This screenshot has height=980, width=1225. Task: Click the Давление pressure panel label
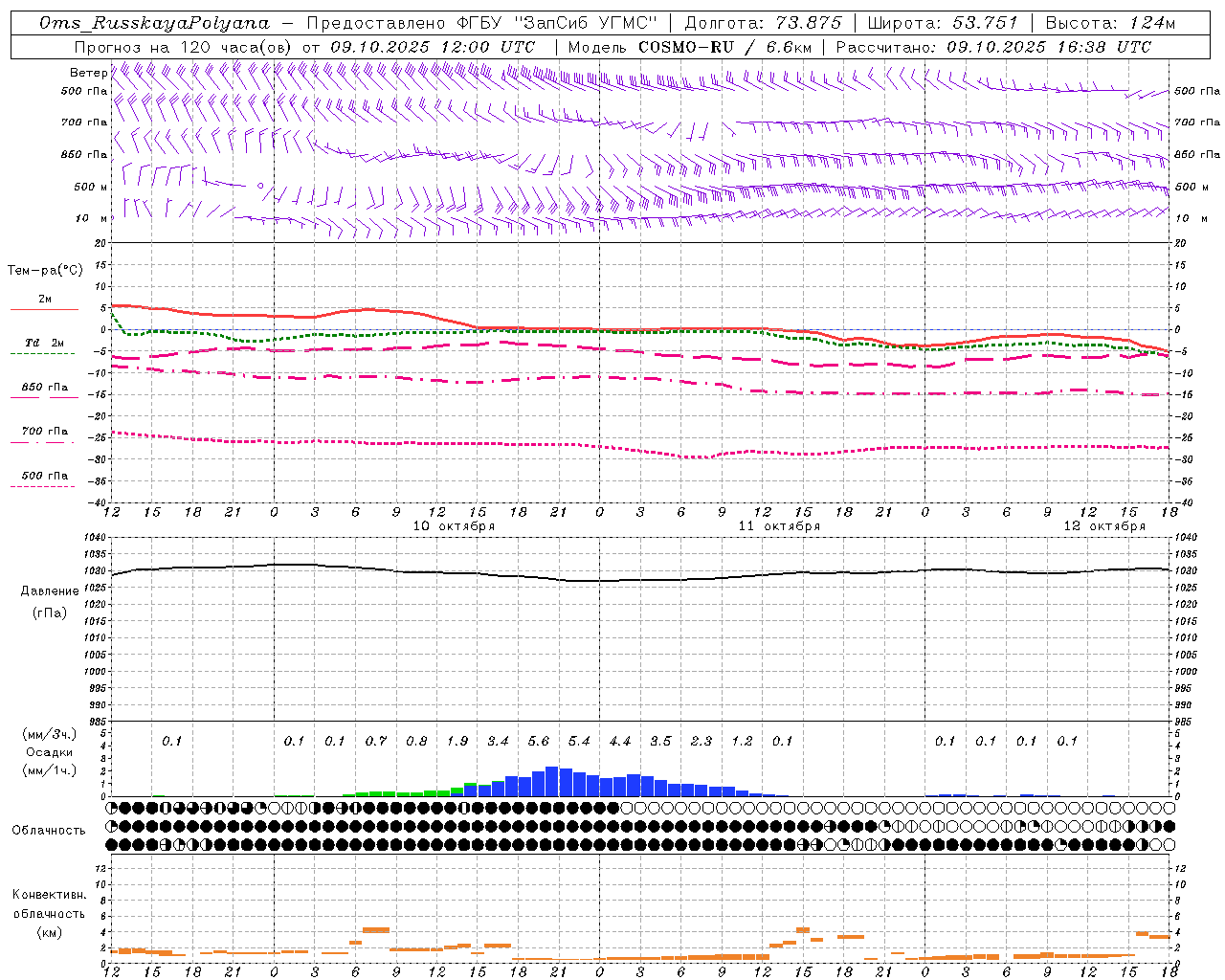click(50, 590)
